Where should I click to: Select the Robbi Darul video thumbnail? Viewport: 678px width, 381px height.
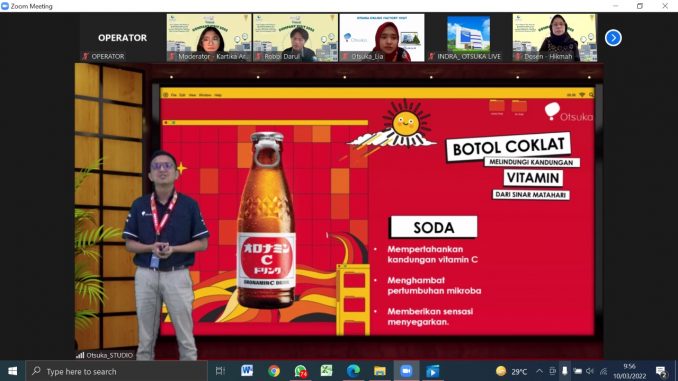point(295,38)
